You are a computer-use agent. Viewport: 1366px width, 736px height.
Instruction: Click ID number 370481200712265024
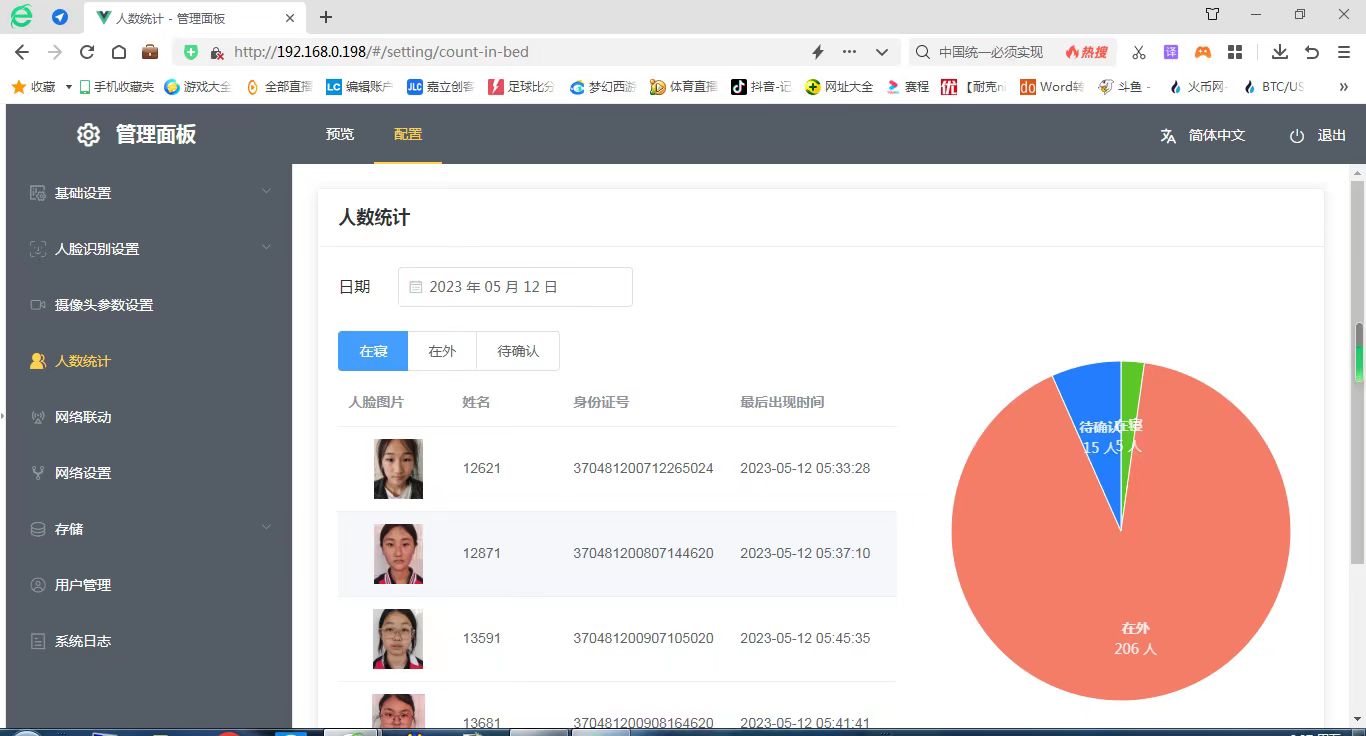pyautogui.click(x=643, y=468)
